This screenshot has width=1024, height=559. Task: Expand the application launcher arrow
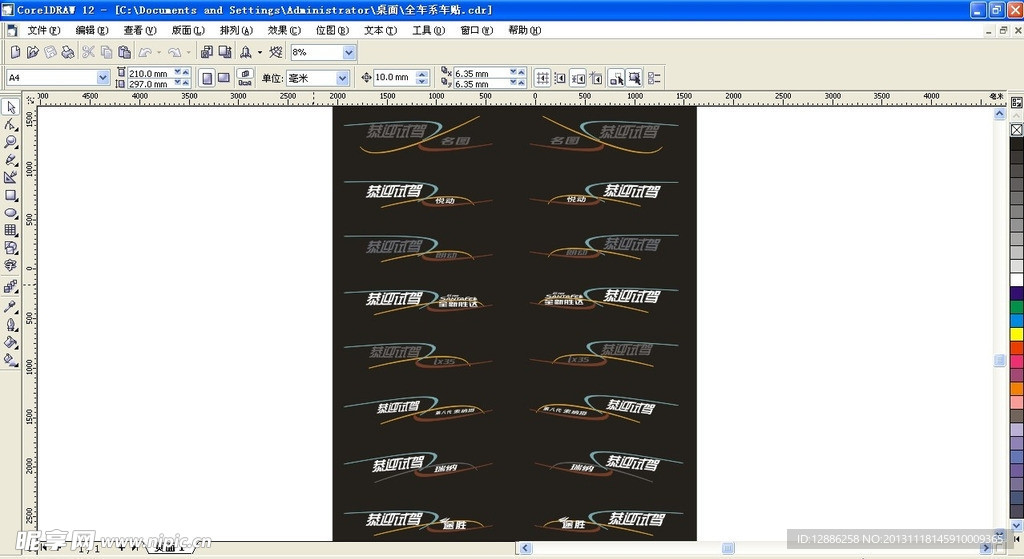coord(260,52)
